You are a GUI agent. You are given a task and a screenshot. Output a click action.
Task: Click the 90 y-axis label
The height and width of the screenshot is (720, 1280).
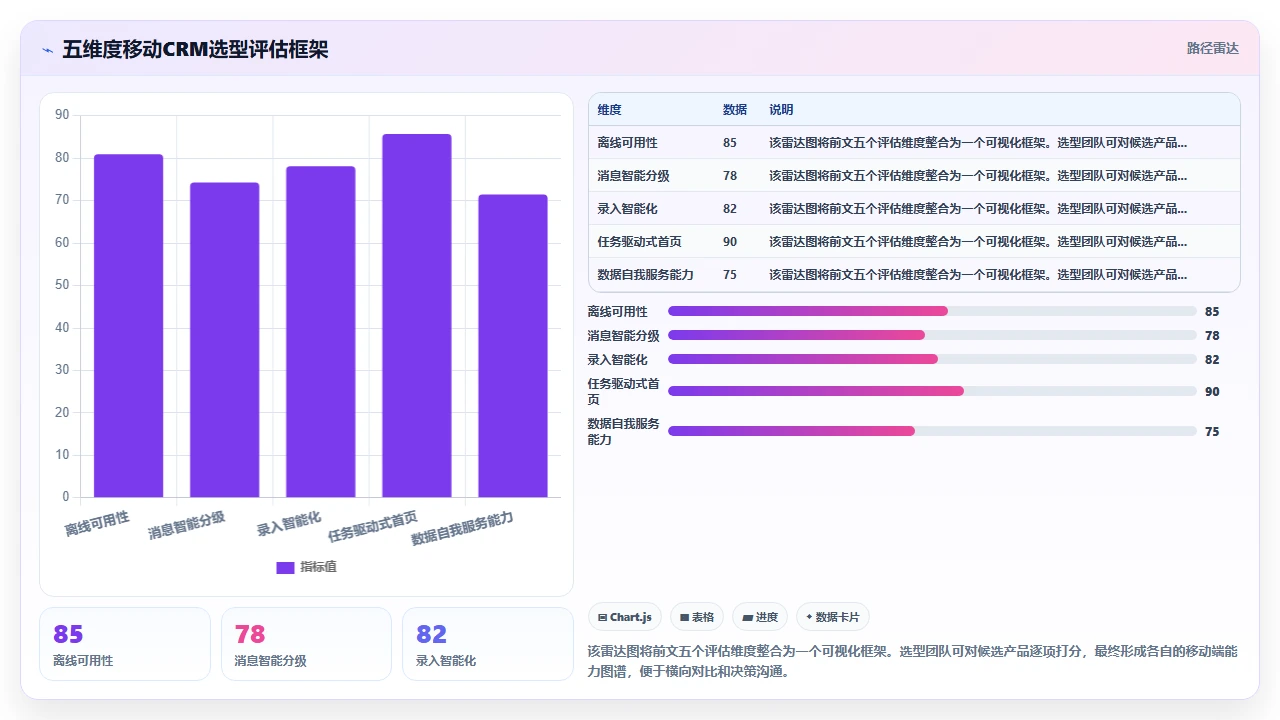point(62,115)
